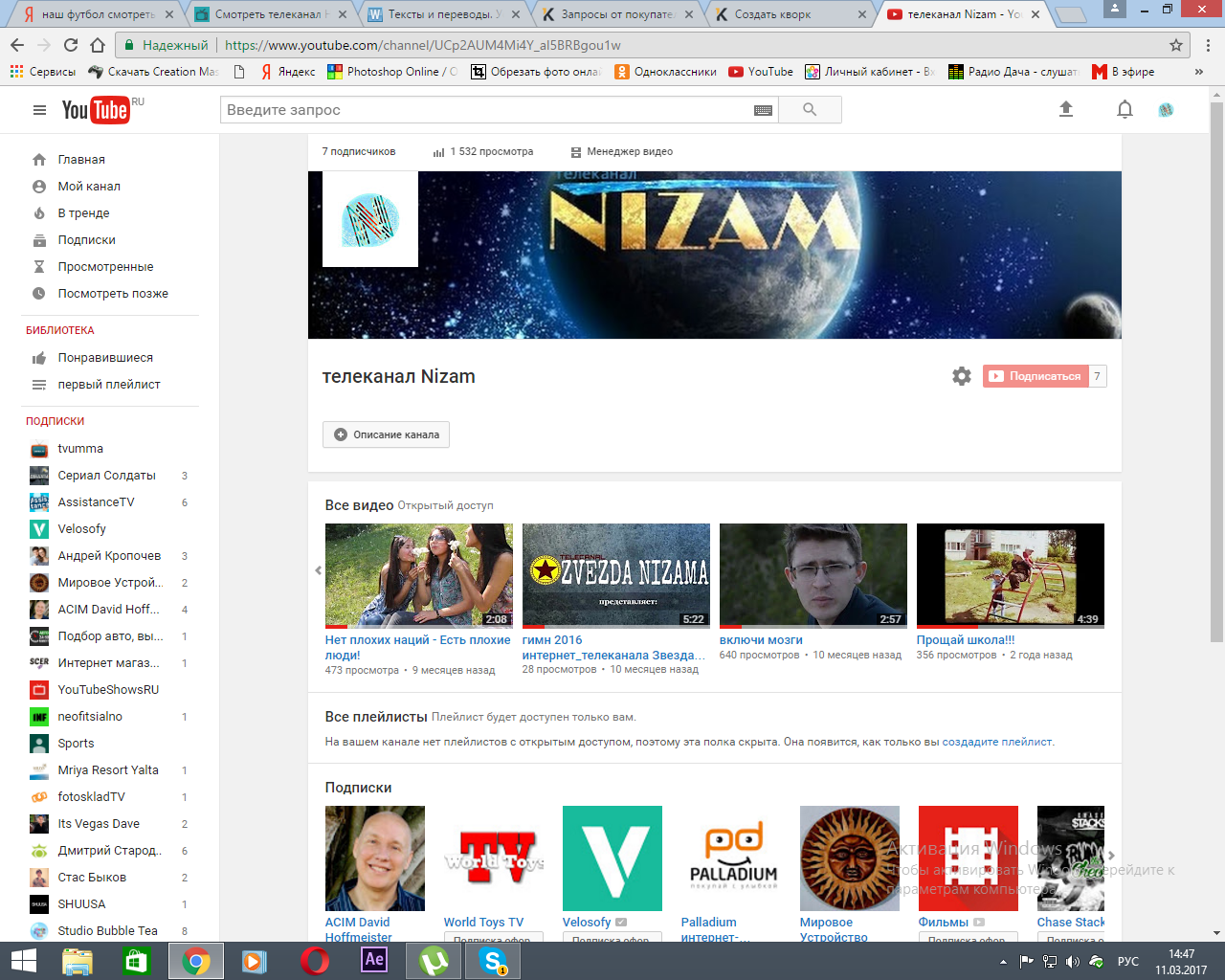Click the YouTube logo
The height and width of the screenshot is (980, 1225).
(x=96, y=110)
